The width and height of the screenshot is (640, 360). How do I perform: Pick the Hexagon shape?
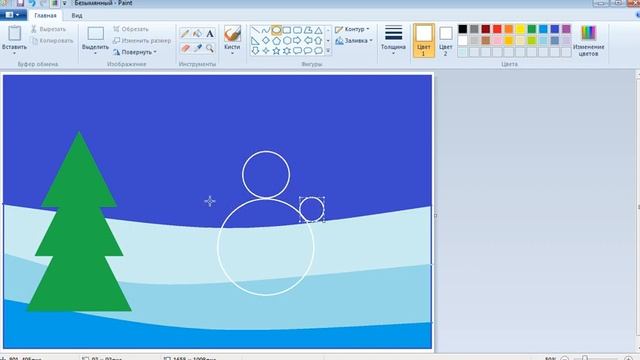(x=287, y=40)
